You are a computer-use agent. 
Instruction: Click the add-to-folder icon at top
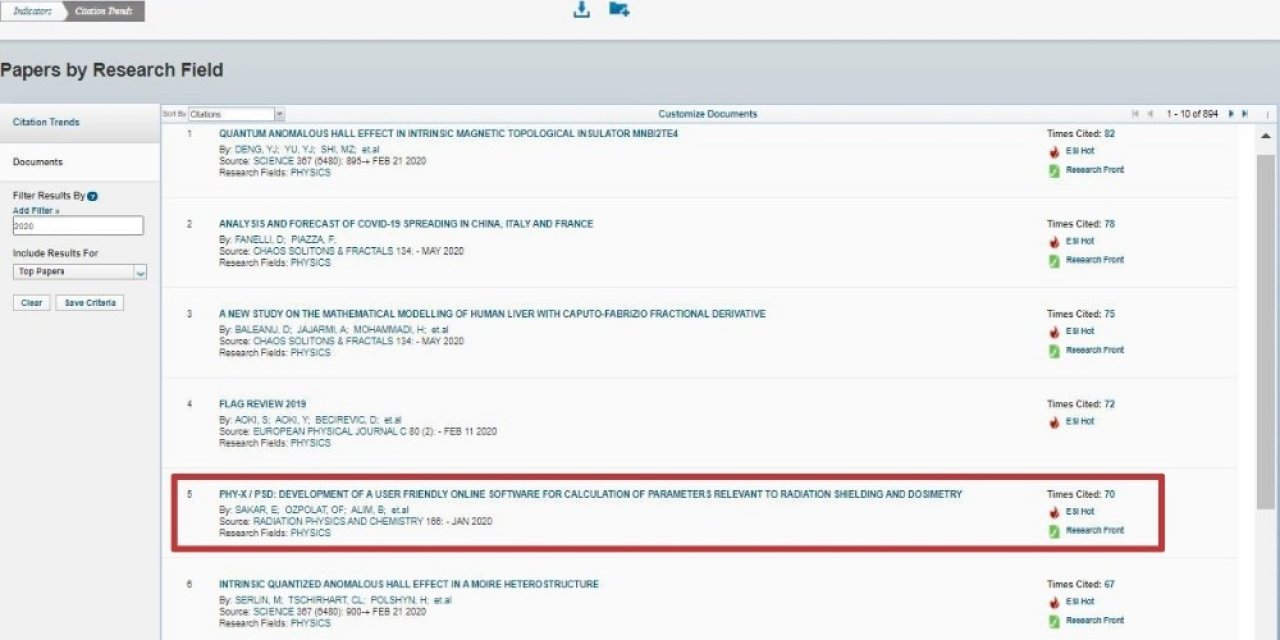click(619, 10)
